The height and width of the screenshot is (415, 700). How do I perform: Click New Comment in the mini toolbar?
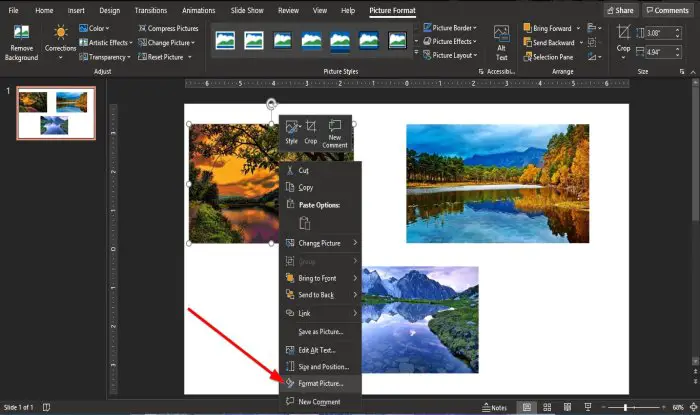[x=335, y=132]
